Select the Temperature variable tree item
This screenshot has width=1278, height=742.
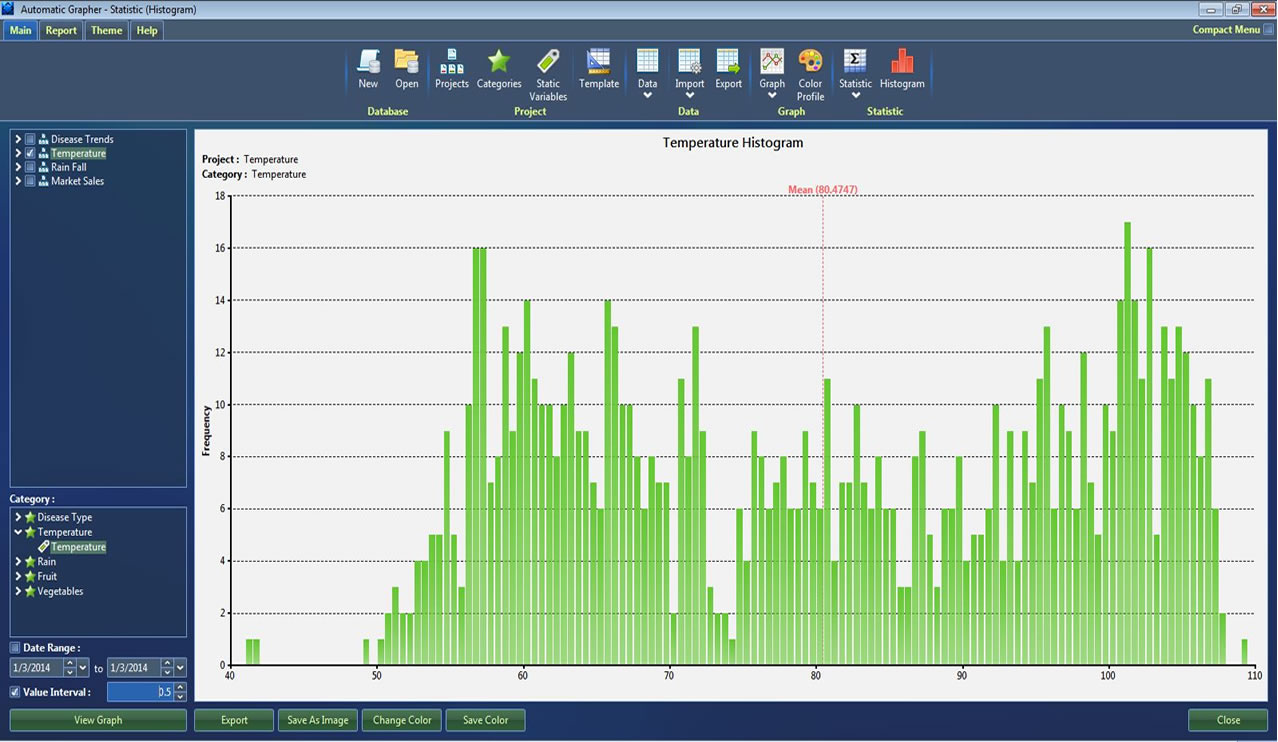78,547
